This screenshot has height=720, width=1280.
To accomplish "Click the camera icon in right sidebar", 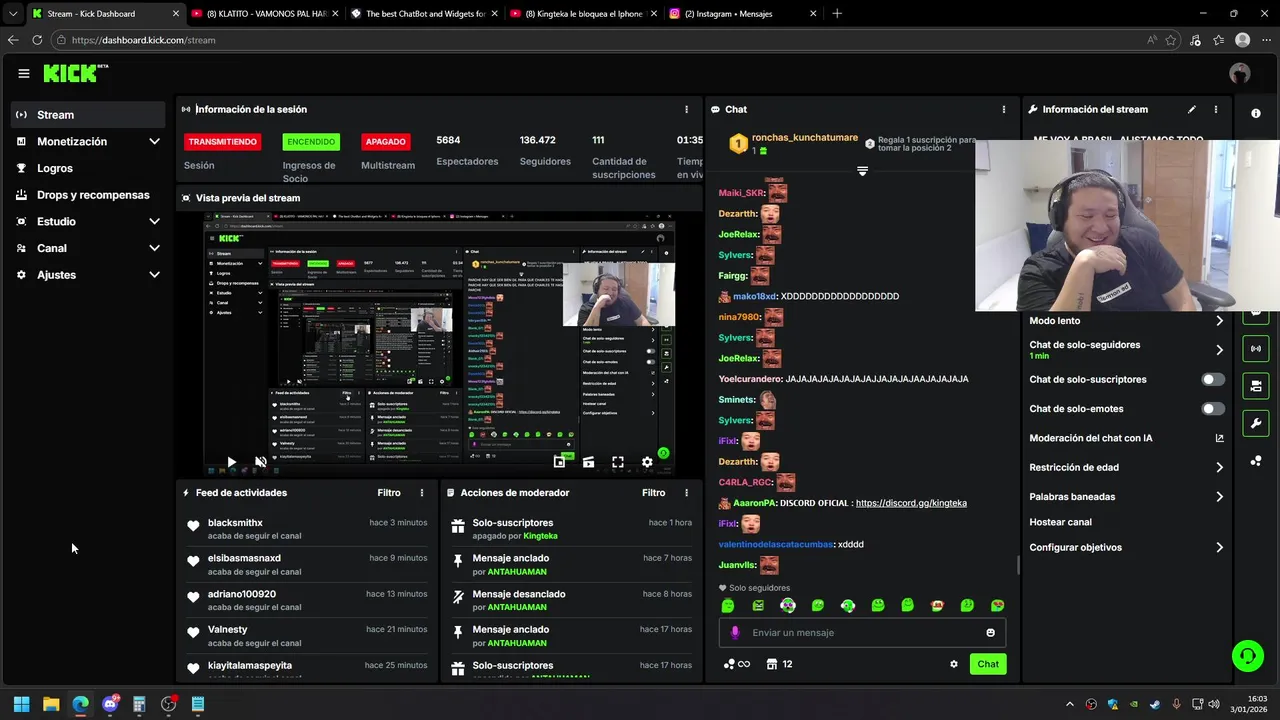I will click(x=1256, y=386).
